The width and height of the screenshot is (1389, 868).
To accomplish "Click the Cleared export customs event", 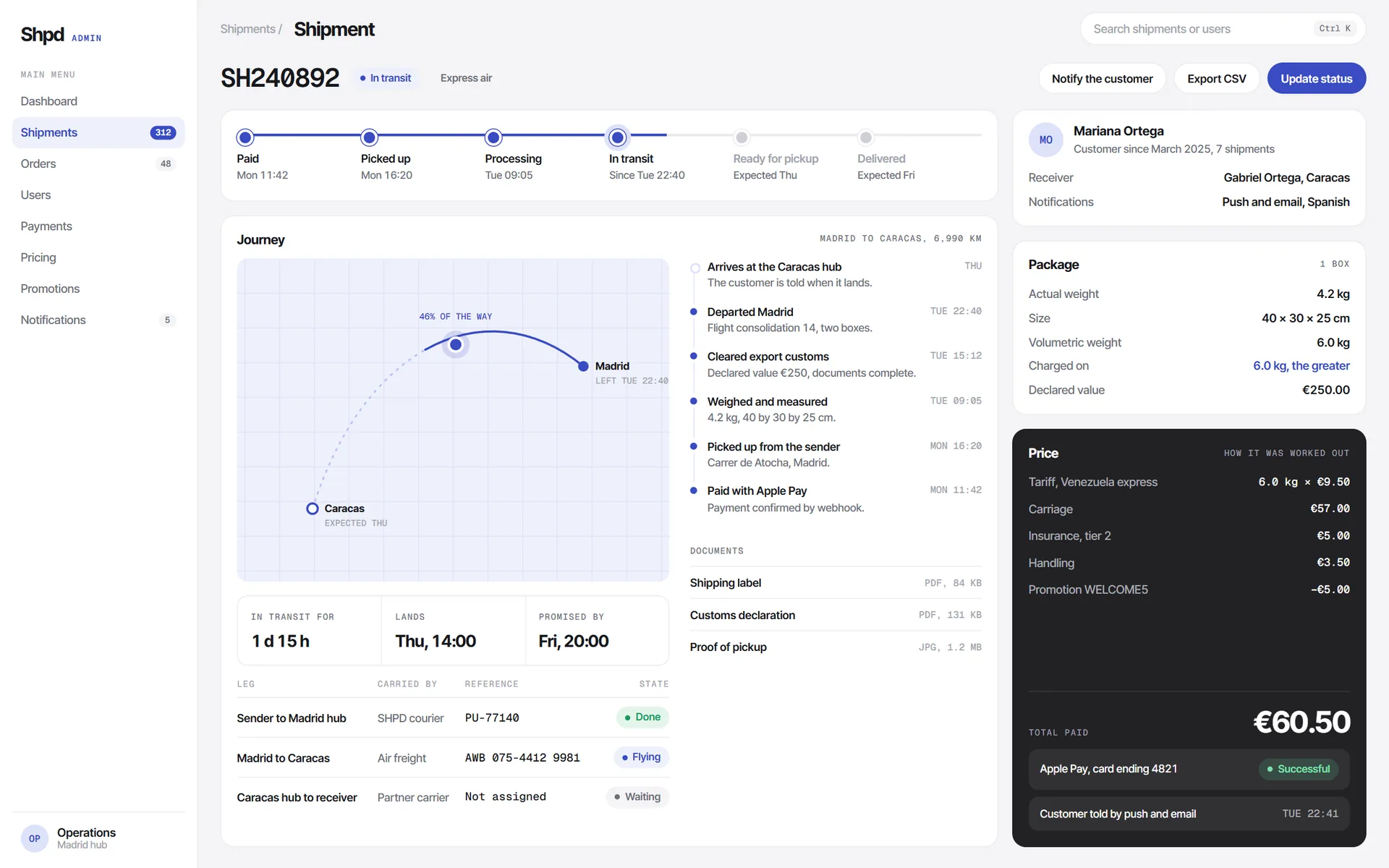I will coord(836,365).
